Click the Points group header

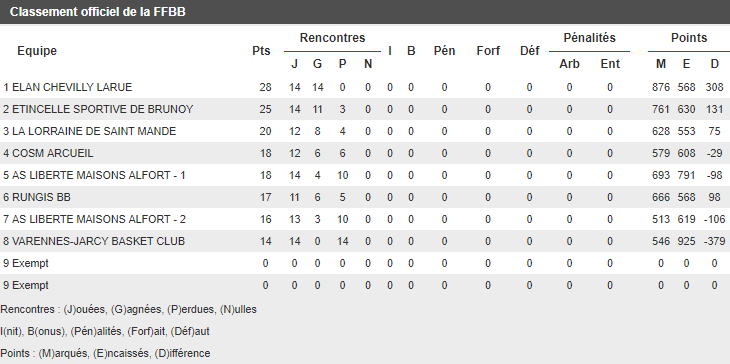[x=689, y=38]
